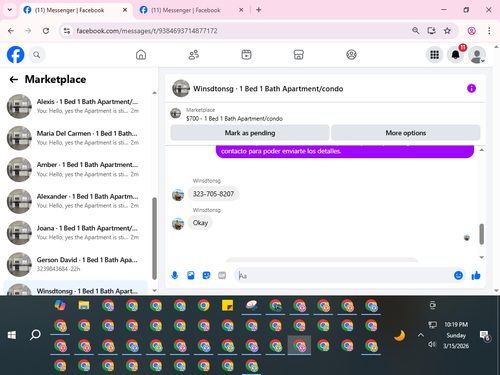The height and width of the screenshot is (375, 500).
Task: Click the Okay message bubble
Action: click(200, 223)
